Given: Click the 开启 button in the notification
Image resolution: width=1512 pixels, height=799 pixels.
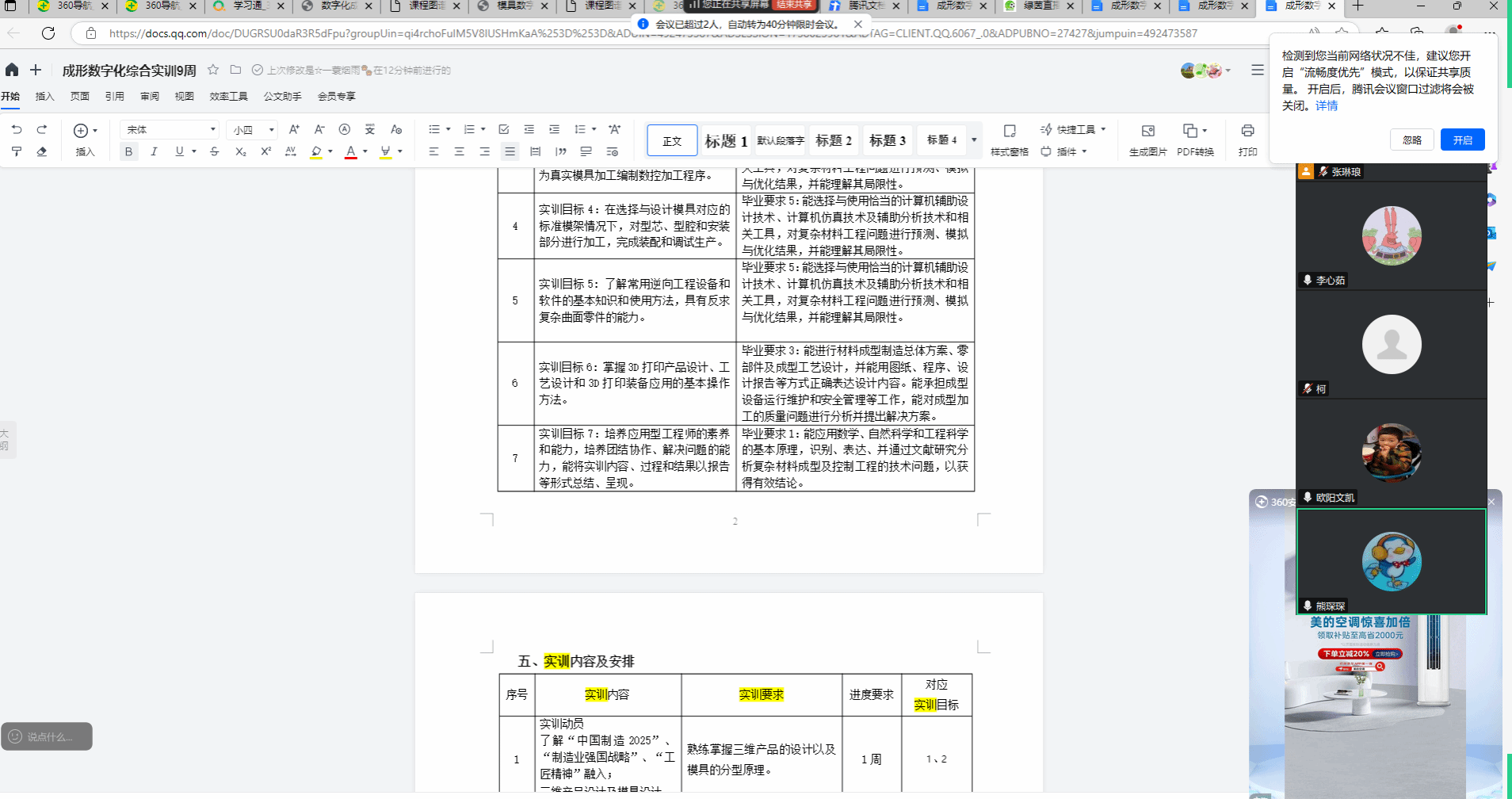Looking at the screenshot, I should [x=1462, y=140].
